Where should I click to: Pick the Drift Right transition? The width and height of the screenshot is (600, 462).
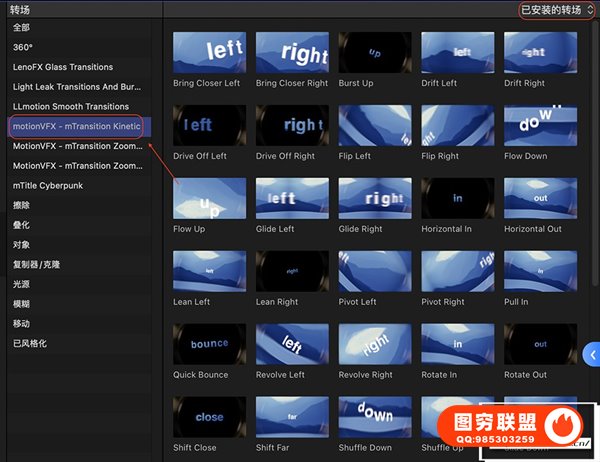[x=540, y=53]
